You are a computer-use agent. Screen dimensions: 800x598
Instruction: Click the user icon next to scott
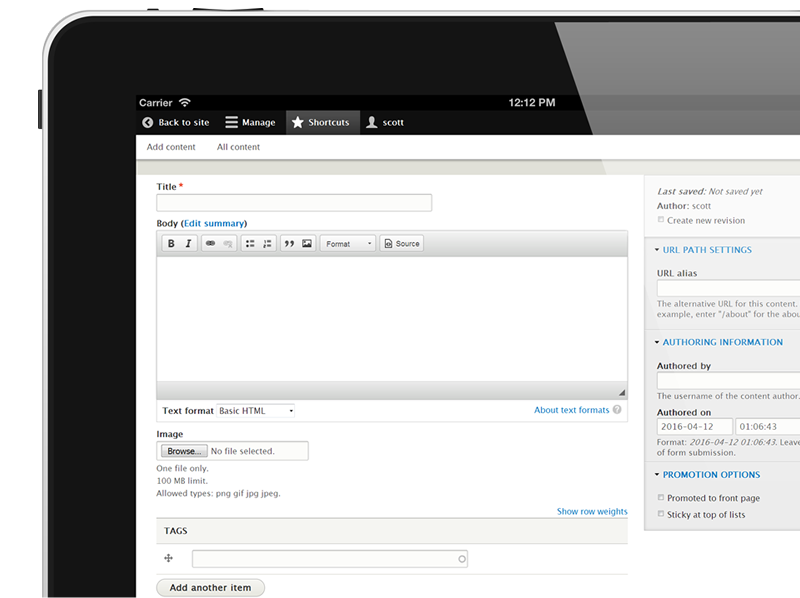point(372,122)
